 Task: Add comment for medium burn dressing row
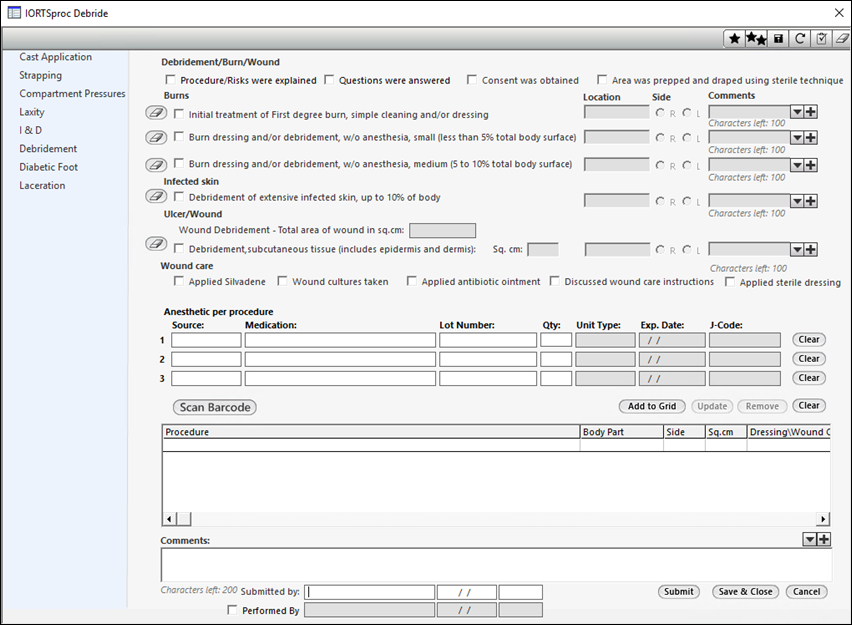coord(811,165)
